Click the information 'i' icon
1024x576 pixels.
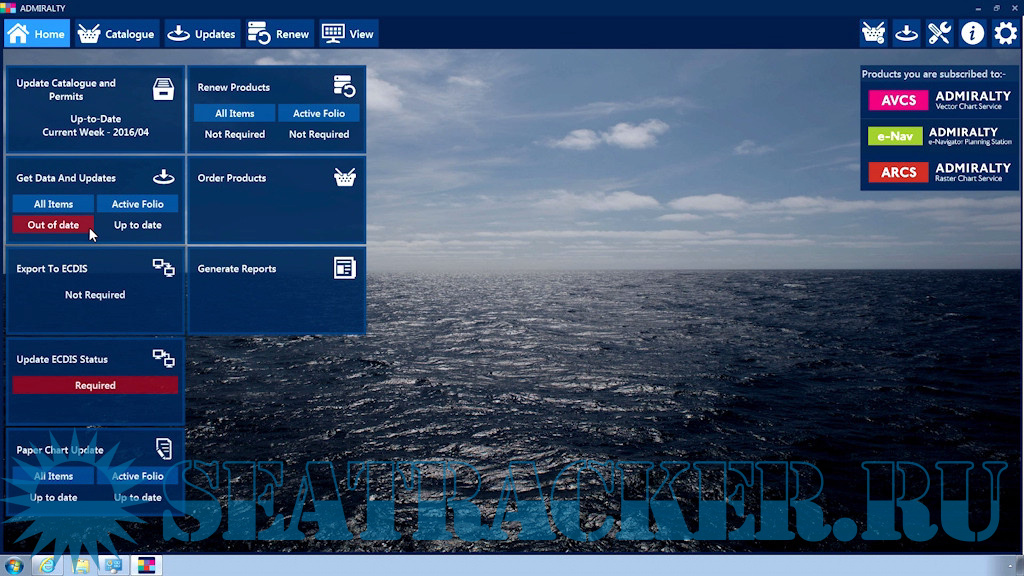point(972,33)
